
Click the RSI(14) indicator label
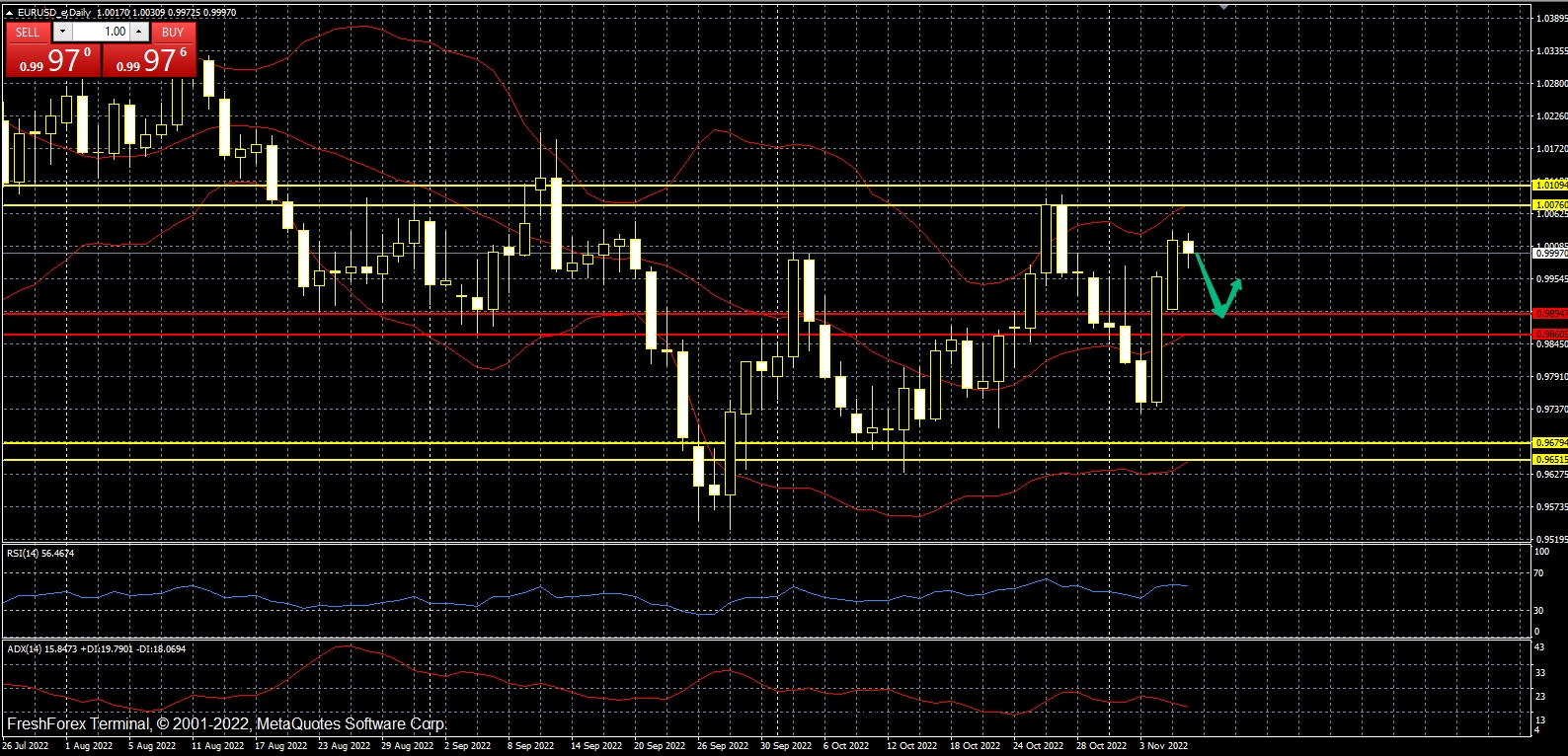coord(40,554)
